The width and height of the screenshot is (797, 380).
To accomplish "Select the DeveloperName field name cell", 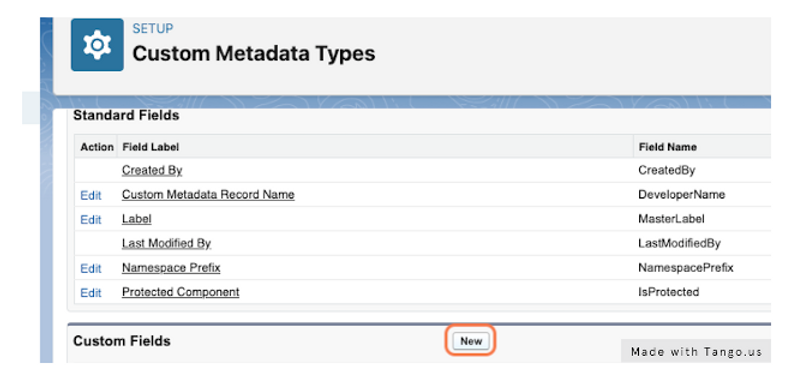I will tap(682, 195).
